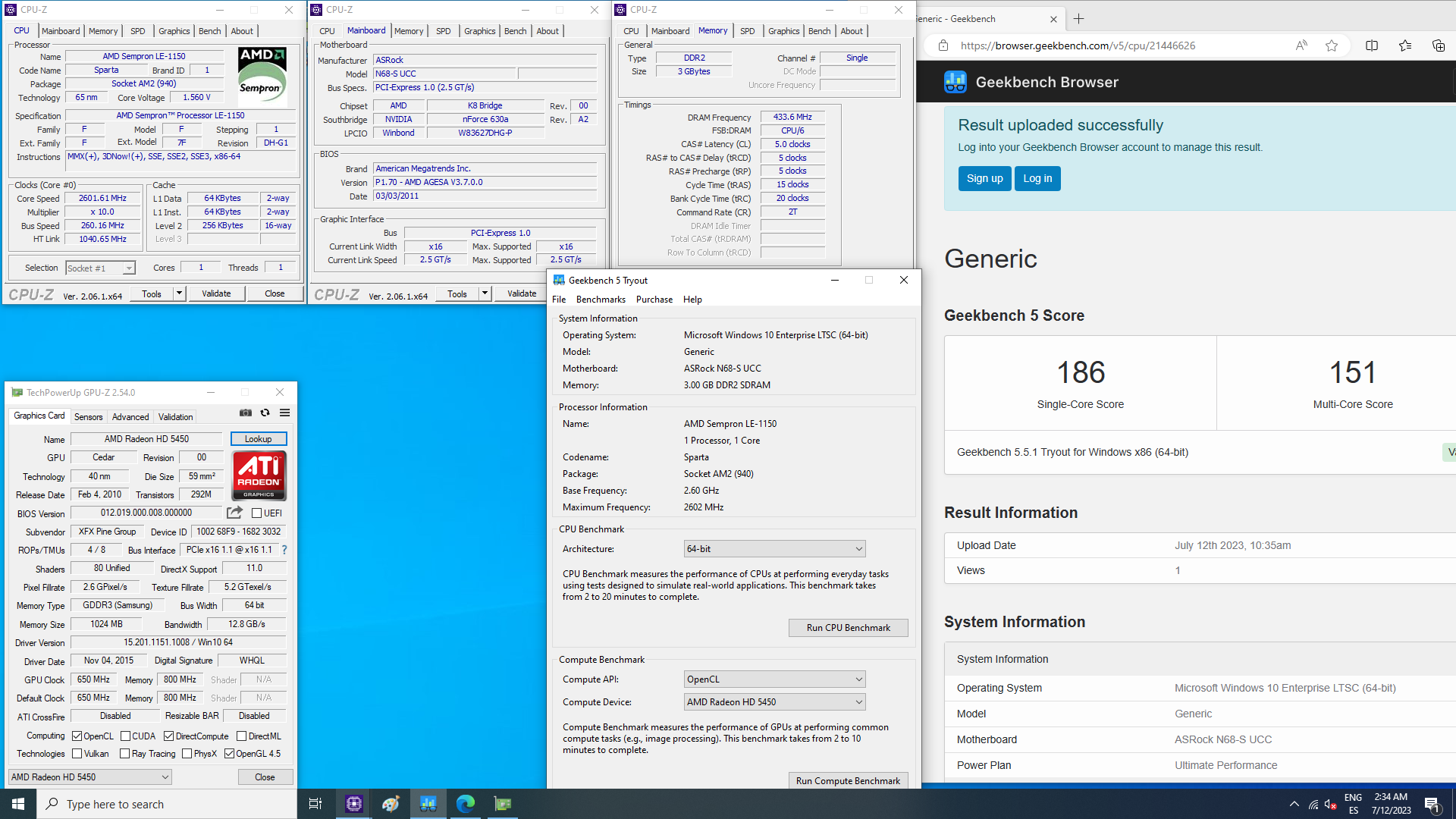
Task: Click the browser address bar URL
Action: coord(1078,45)
